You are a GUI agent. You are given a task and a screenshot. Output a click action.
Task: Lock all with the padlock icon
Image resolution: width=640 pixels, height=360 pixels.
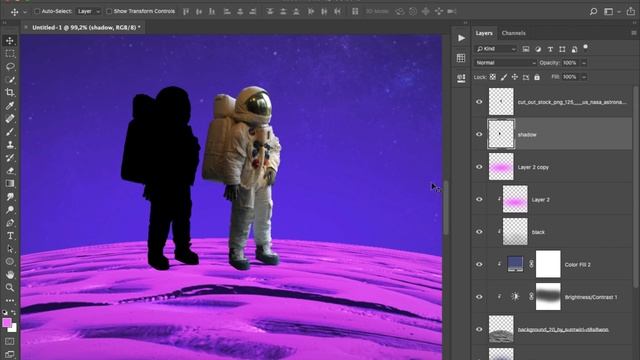pyautogui.click(x=537, y=77)
